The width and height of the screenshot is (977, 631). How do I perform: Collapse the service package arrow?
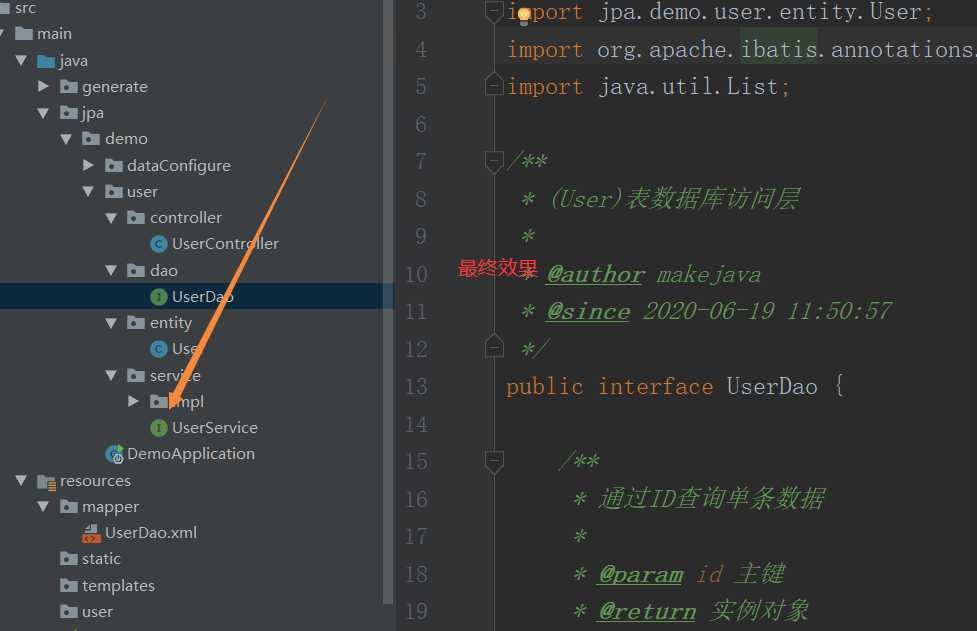coord(112,375)
